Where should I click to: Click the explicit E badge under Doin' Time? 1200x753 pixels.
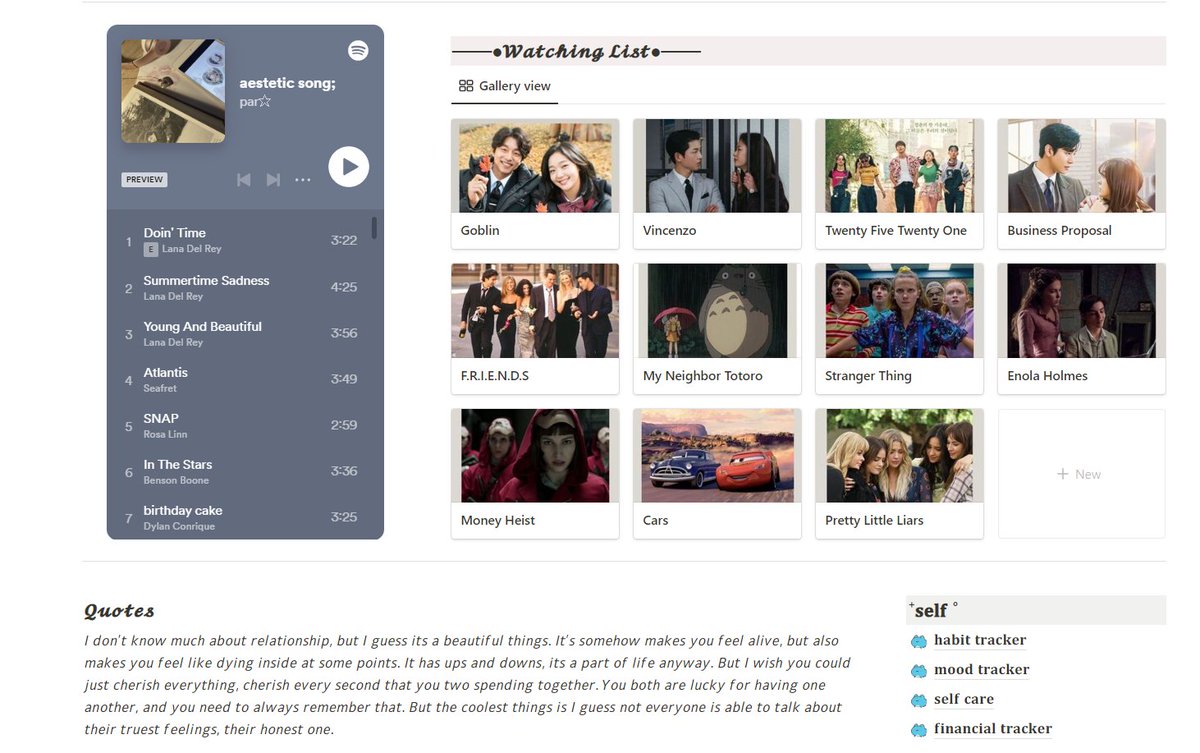pos(151,249)
